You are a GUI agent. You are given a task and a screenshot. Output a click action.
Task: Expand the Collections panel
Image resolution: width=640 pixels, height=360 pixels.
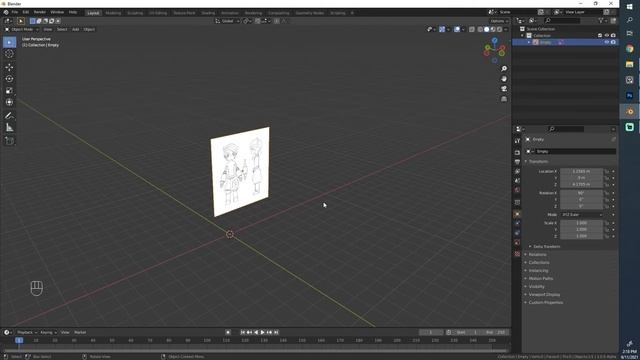point(539,262)
